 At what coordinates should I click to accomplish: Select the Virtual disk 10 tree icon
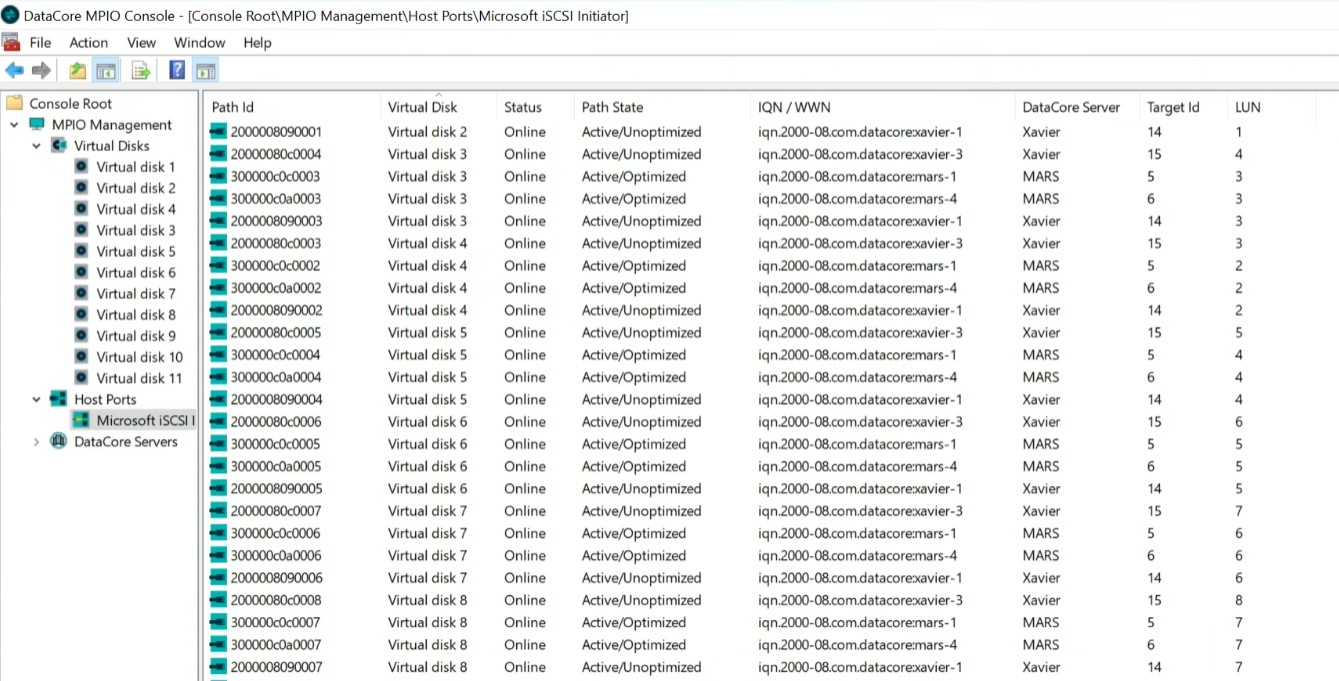[82, 357]
